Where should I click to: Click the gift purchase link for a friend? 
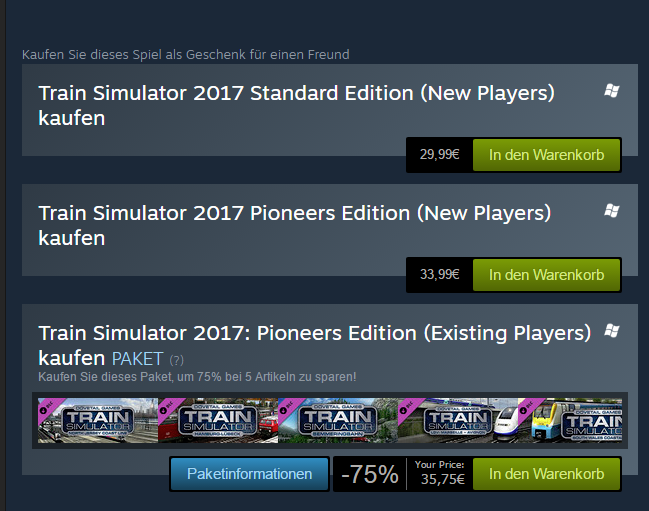[186, 54]
